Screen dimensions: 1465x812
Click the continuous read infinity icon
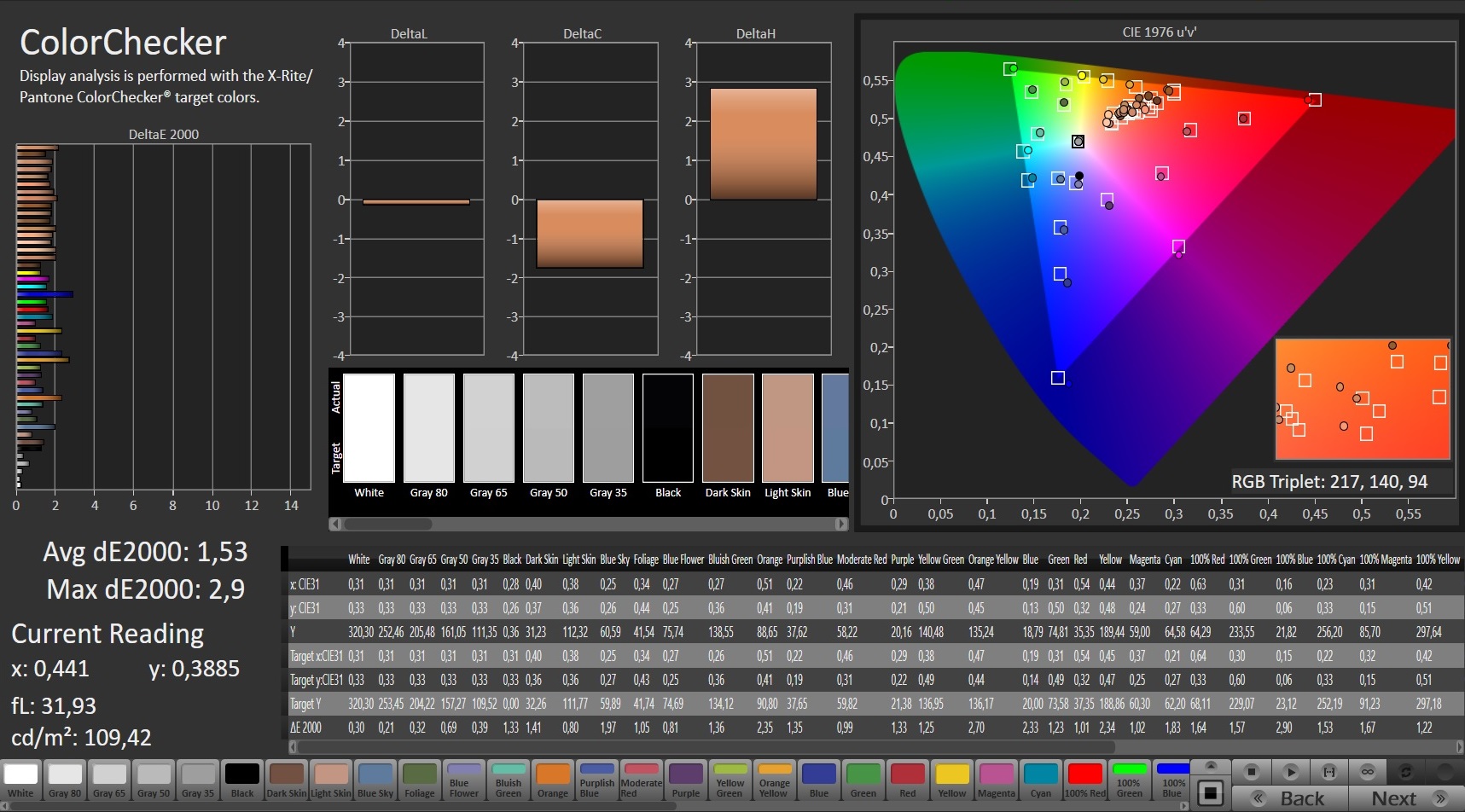(1367, 772)
